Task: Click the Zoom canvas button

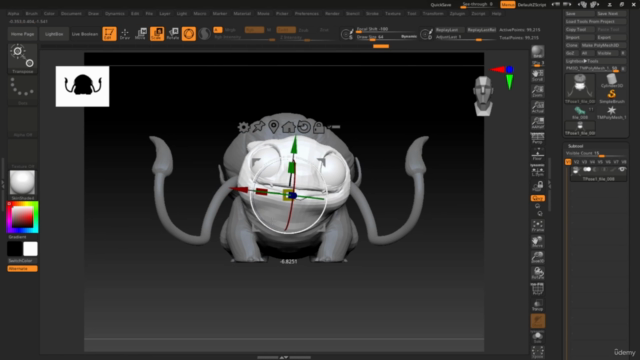Action: pos(538,91)
